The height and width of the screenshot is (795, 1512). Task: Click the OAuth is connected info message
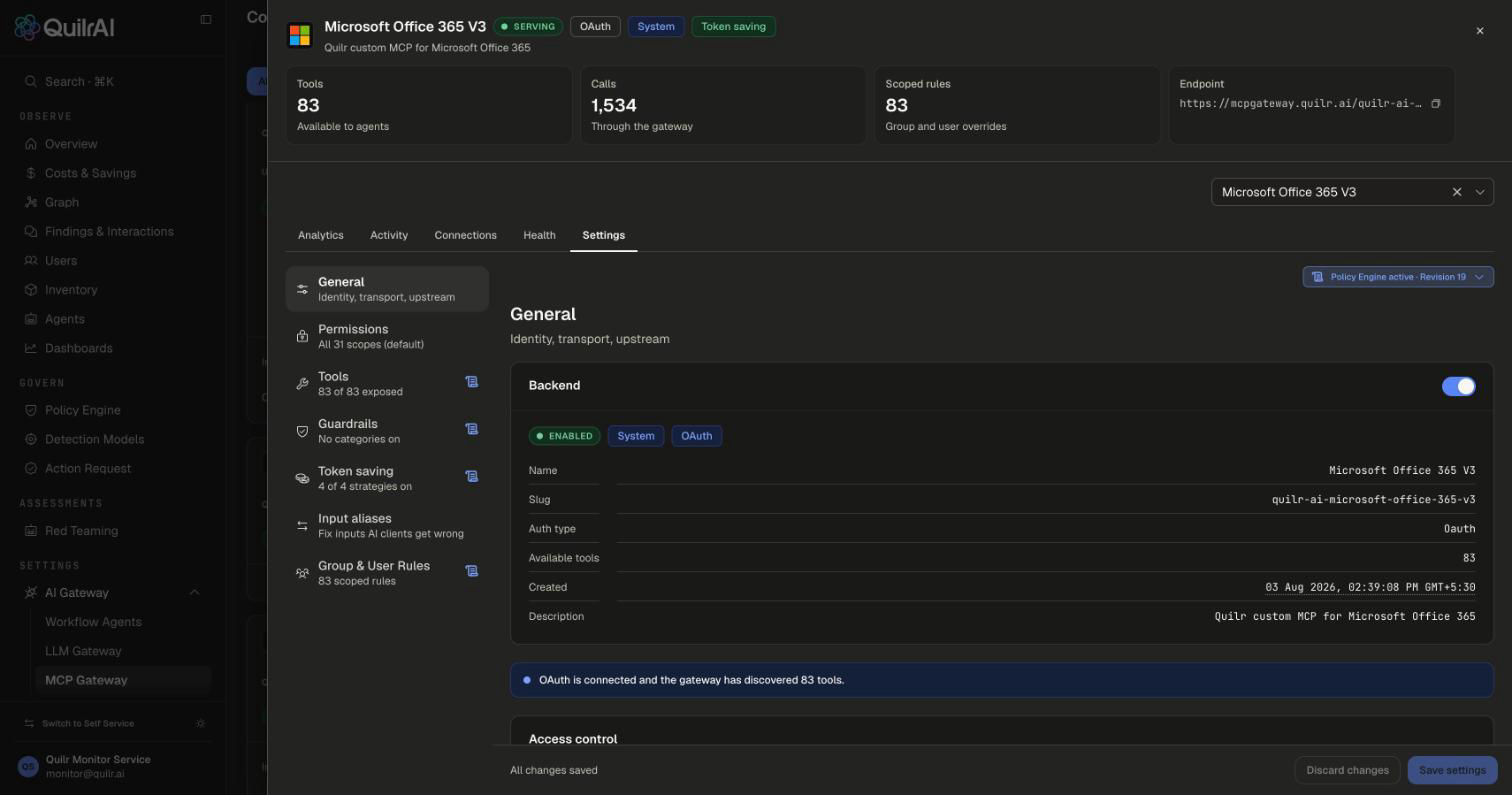point(1002,680)
